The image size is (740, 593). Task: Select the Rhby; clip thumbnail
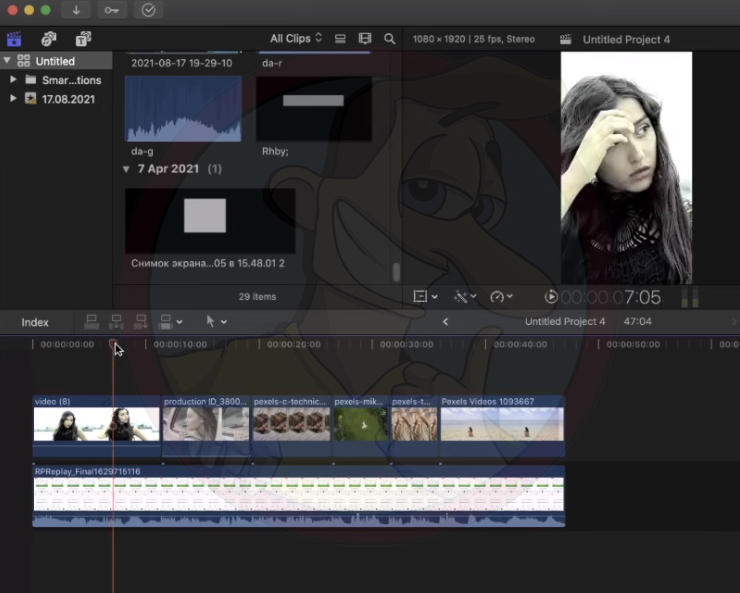coord(314,109)
